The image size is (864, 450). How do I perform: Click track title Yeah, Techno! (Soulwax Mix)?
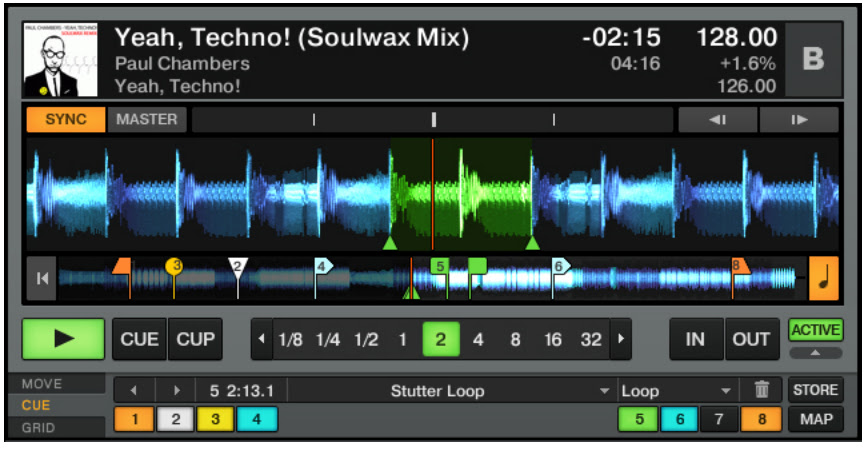pyautogui.click(x=292, y=37)
